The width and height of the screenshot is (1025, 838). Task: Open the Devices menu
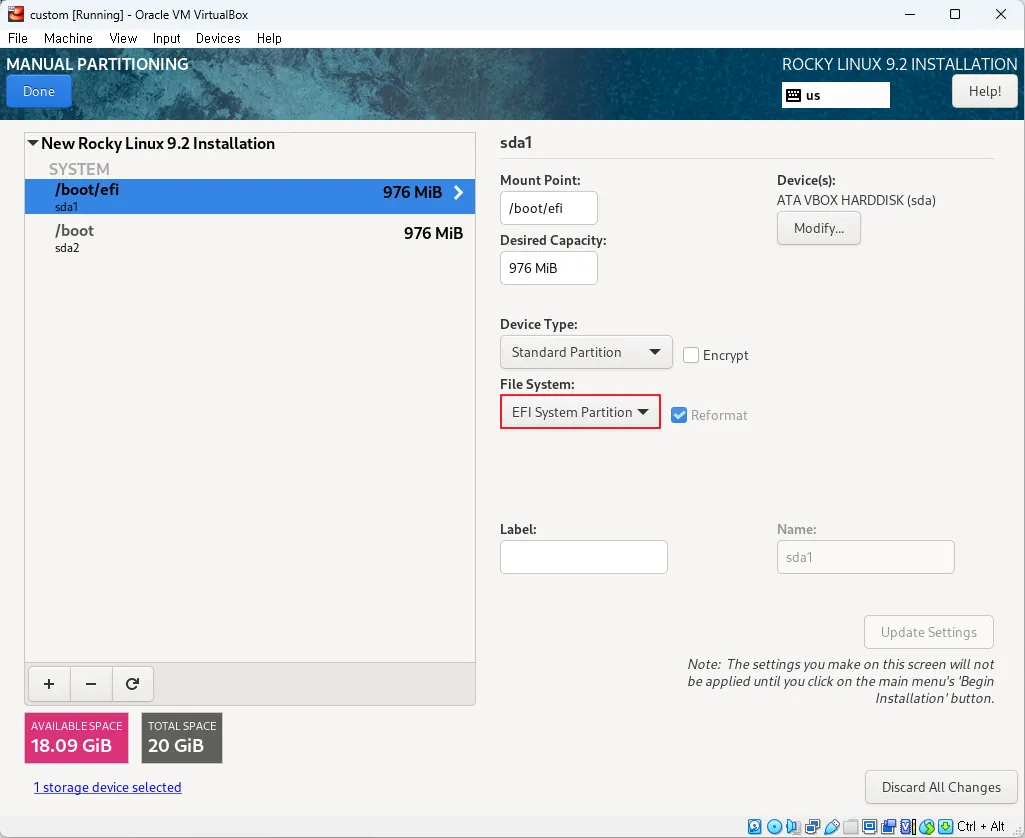click(x=218, y=38)
